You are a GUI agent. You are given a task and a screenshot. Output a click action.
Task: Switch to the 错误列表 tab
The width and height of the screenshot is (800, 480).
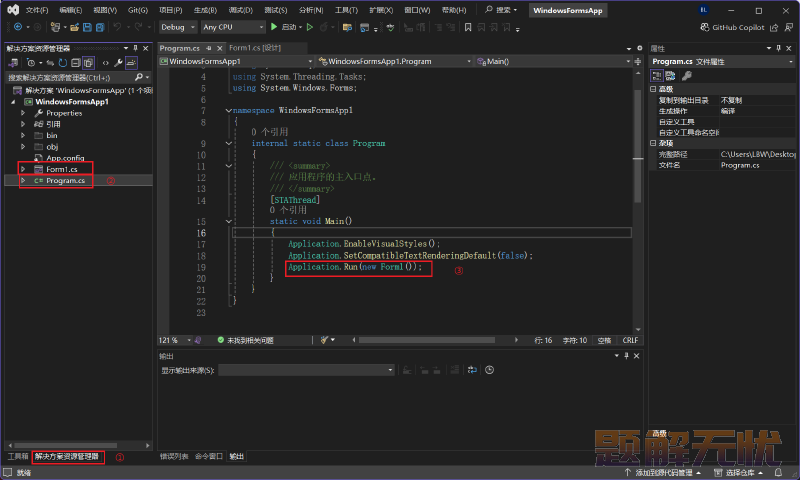click(x=174, y=457)
